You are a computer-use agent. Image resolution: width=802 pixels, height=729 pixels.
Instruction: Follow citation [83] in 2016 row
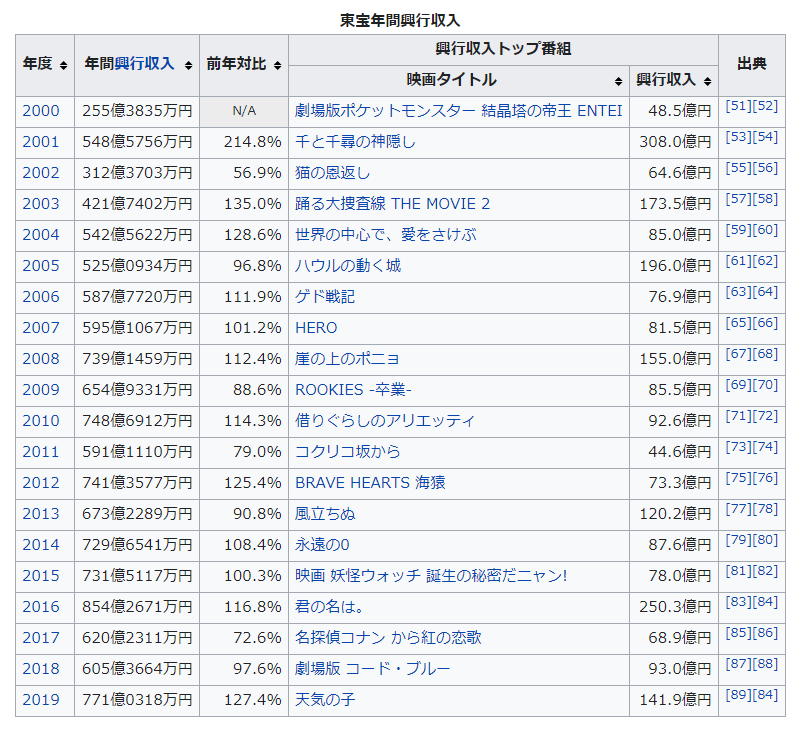pos(739,602)
